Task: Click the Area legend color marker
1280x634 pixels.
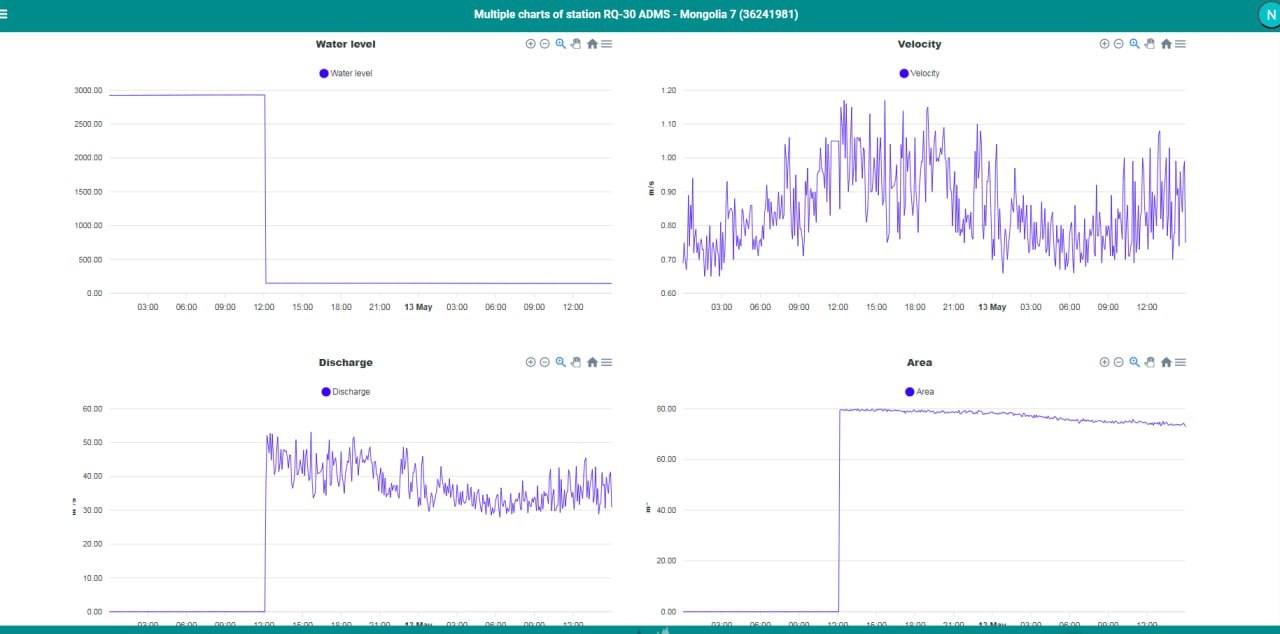Action: 910,392
